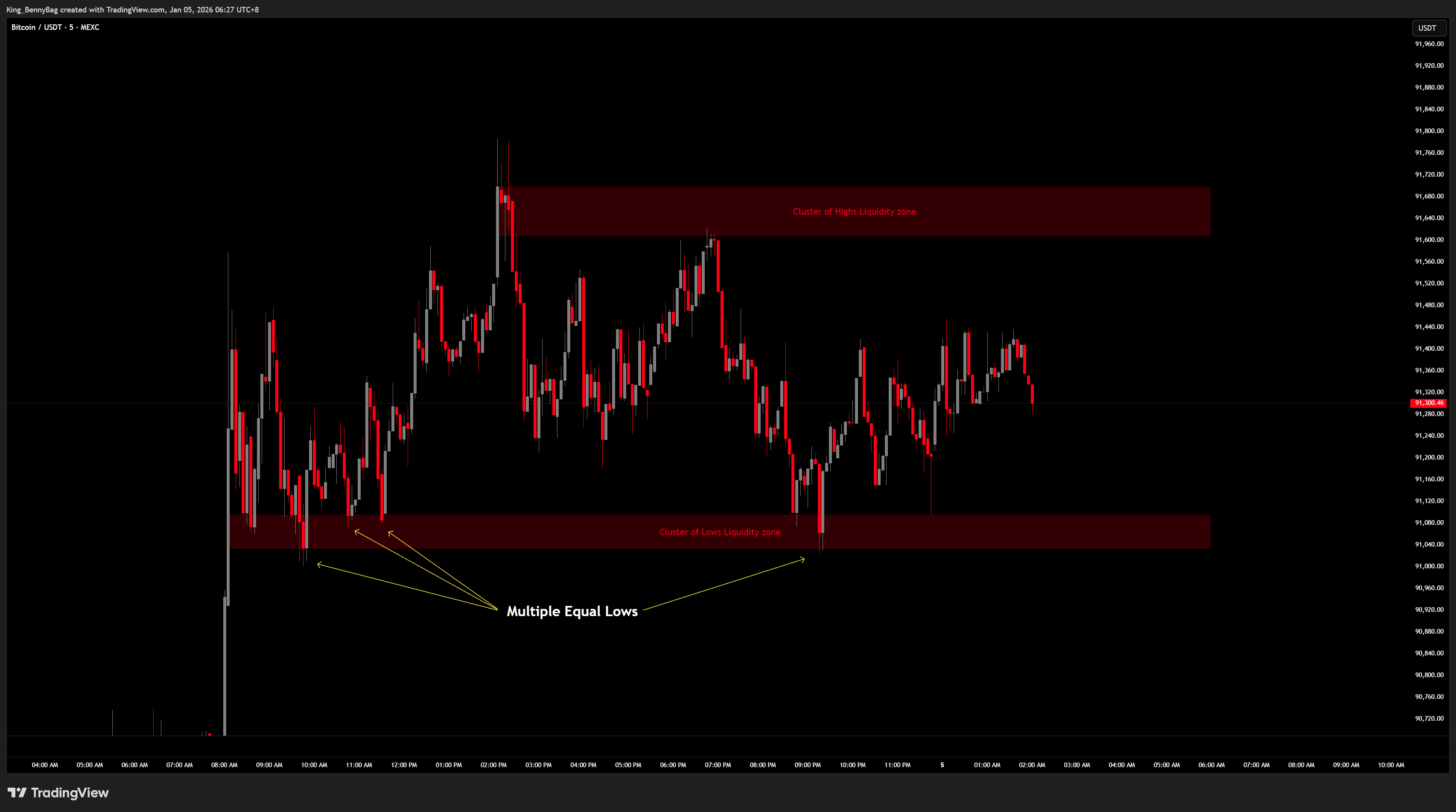
Task: Click the Bitcoin / USDT symbol title
Action: [55, 27]
